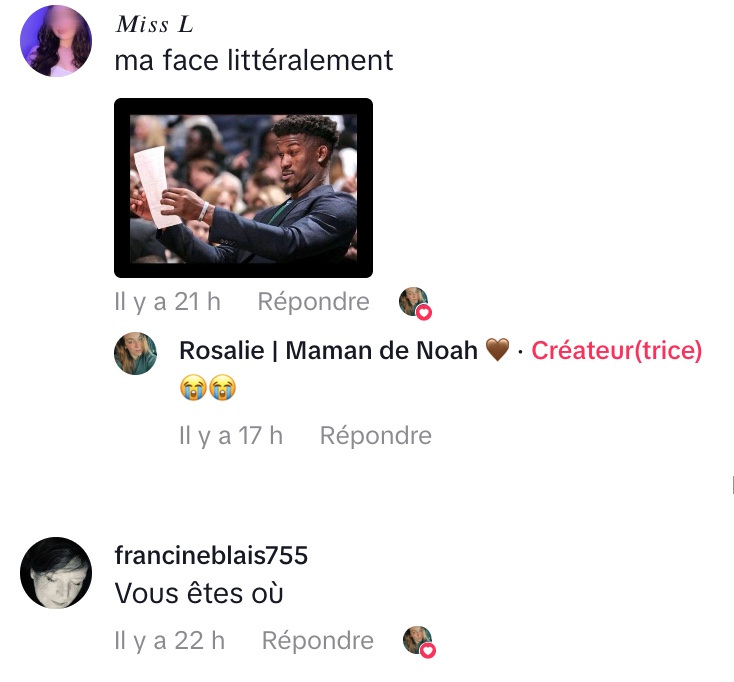Reply to francineblais755's comment

pos(318,640)
